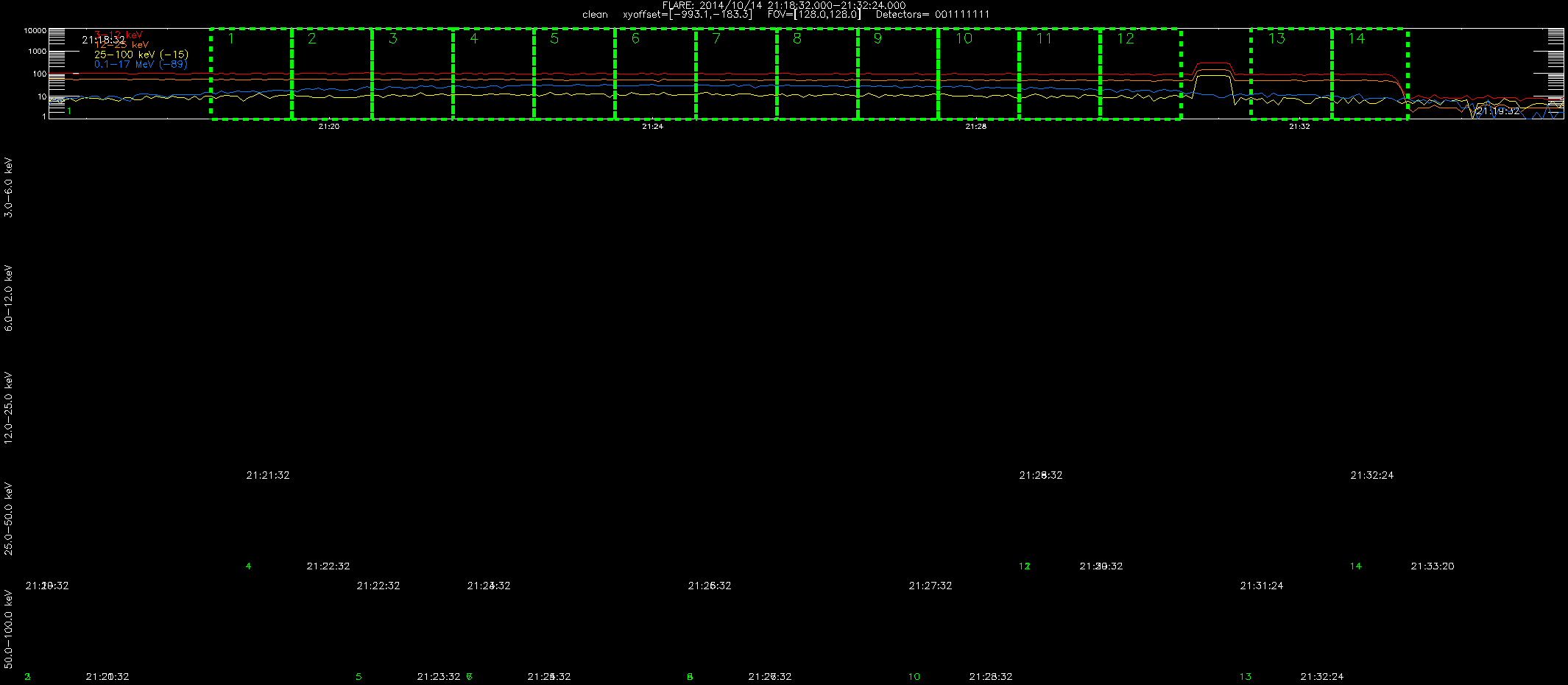Click green number 14 beside 21:33:20
This screenshot has width=1568, height=685.
1356,566
